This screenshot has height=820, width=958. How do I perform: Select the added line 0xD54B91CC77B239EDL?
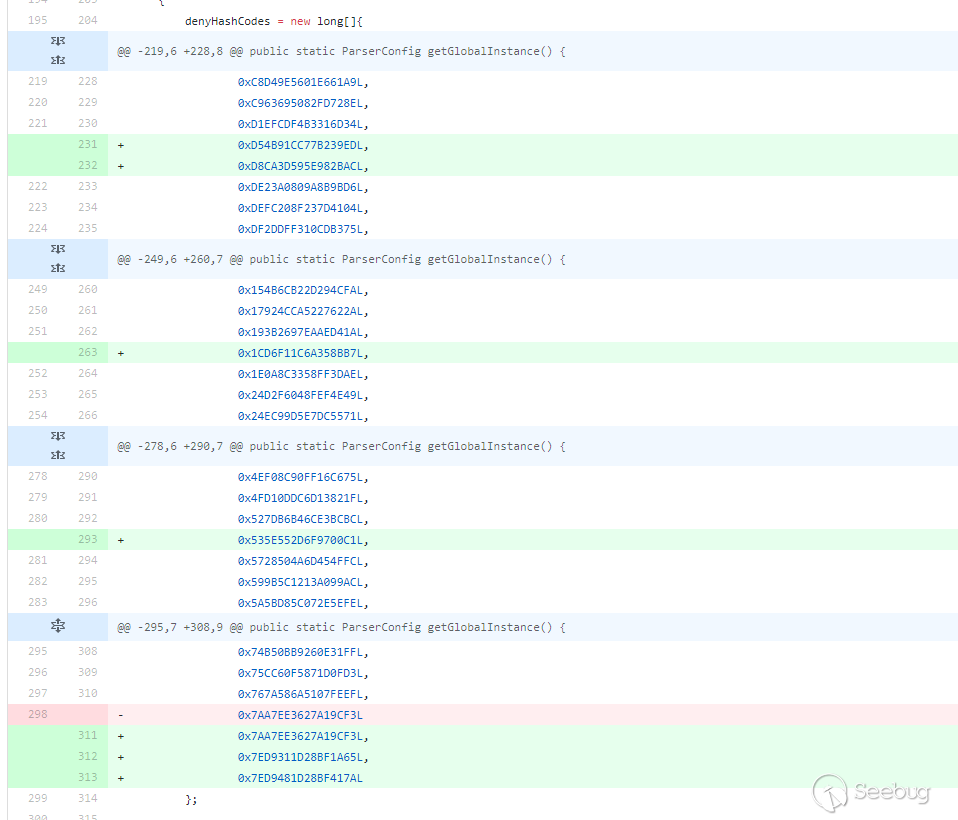tap(300, 144)
